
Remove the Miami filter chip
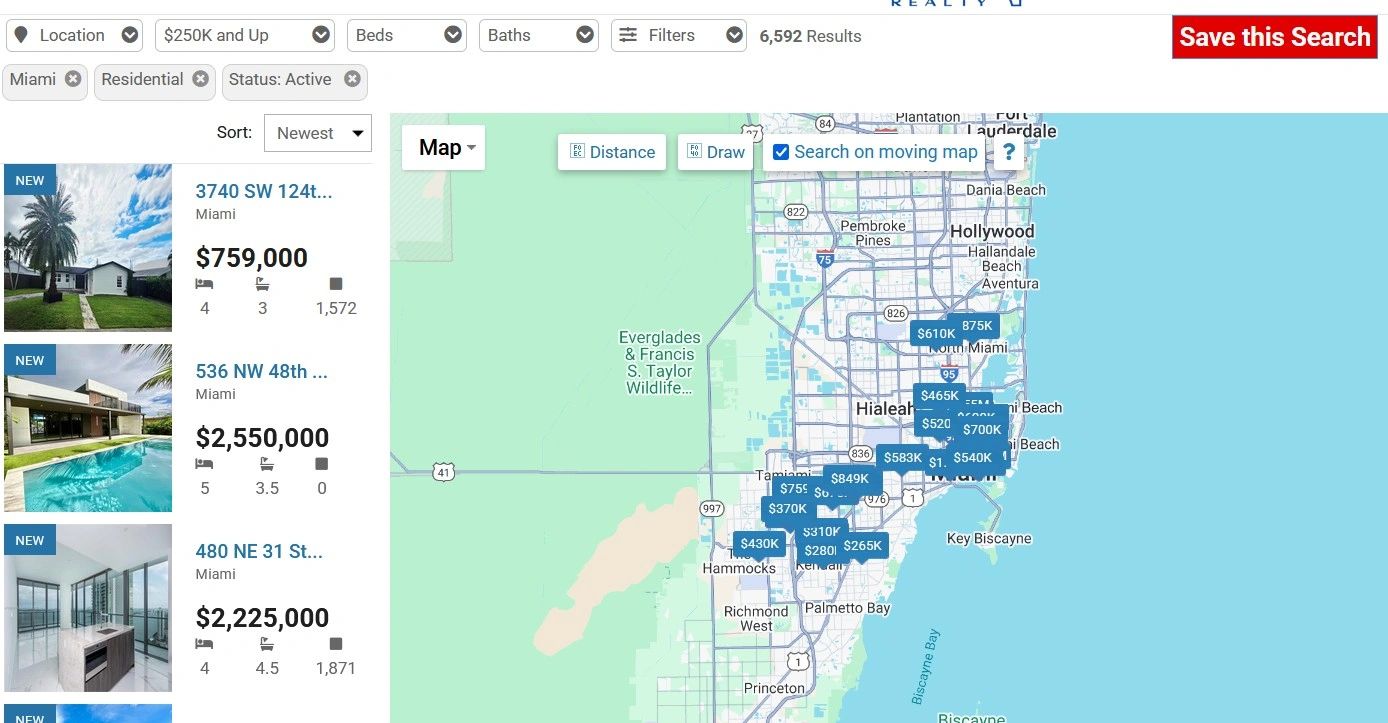73,79
